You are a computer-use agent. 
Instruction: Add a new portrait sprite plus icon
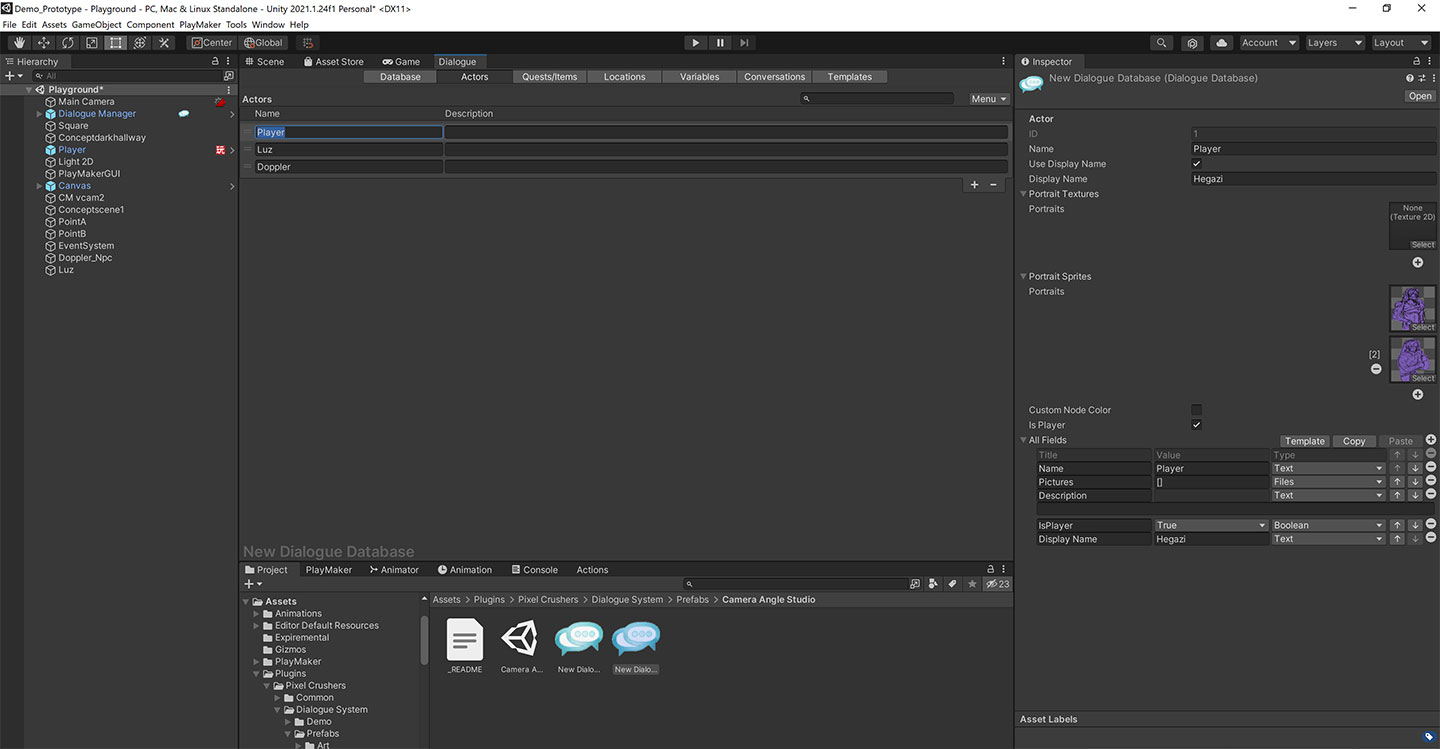1417,394
